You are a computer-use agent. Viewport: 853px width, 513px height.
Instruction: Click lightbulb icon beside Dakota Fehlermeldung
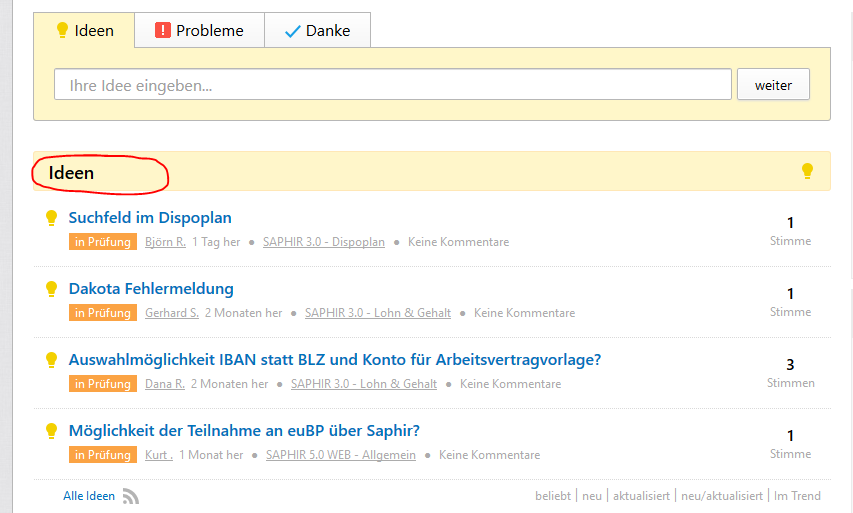(x=52, y=289)
